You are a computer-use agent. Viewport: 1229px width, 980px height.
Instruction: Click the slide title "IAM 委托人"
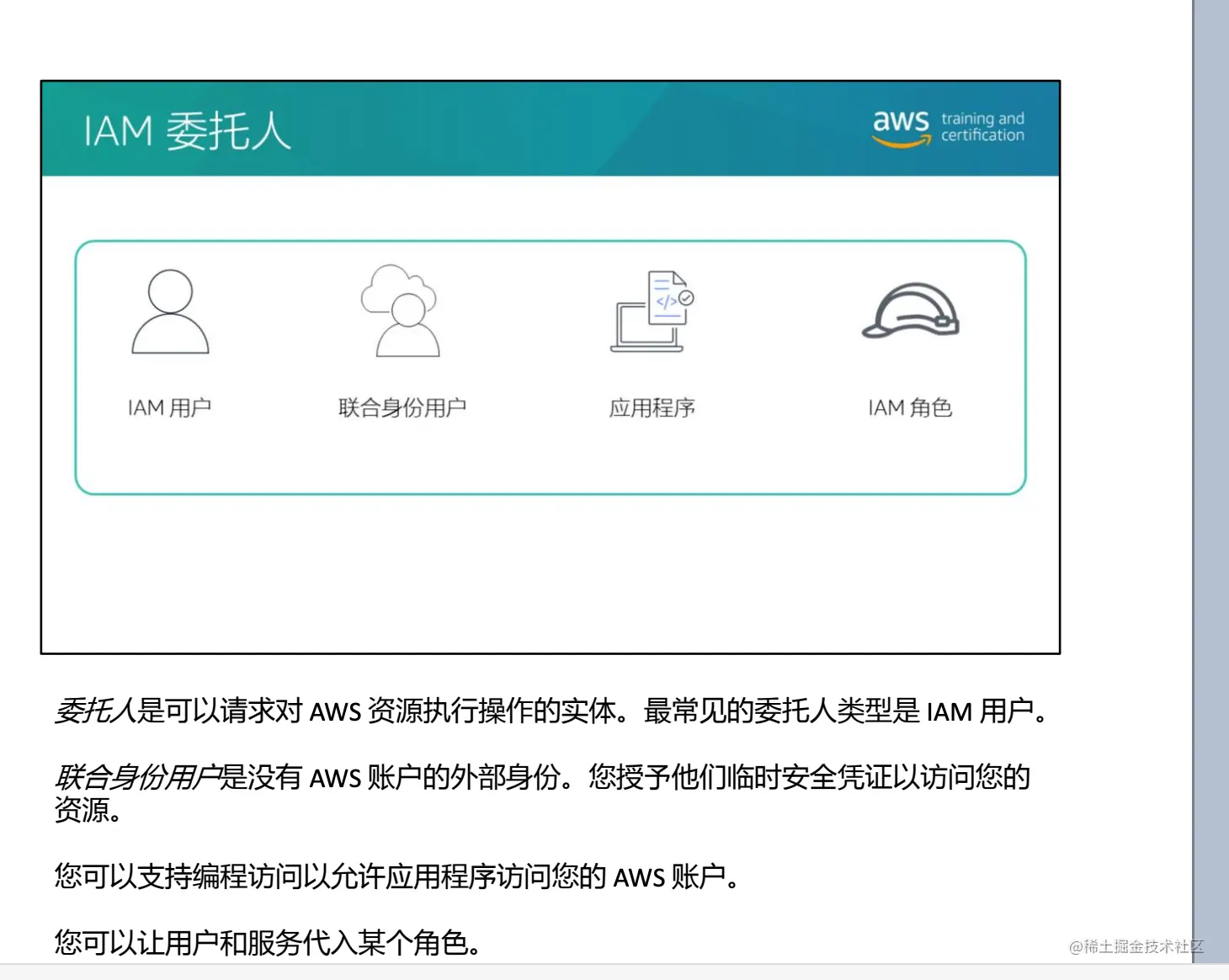[x=187, y=131]
